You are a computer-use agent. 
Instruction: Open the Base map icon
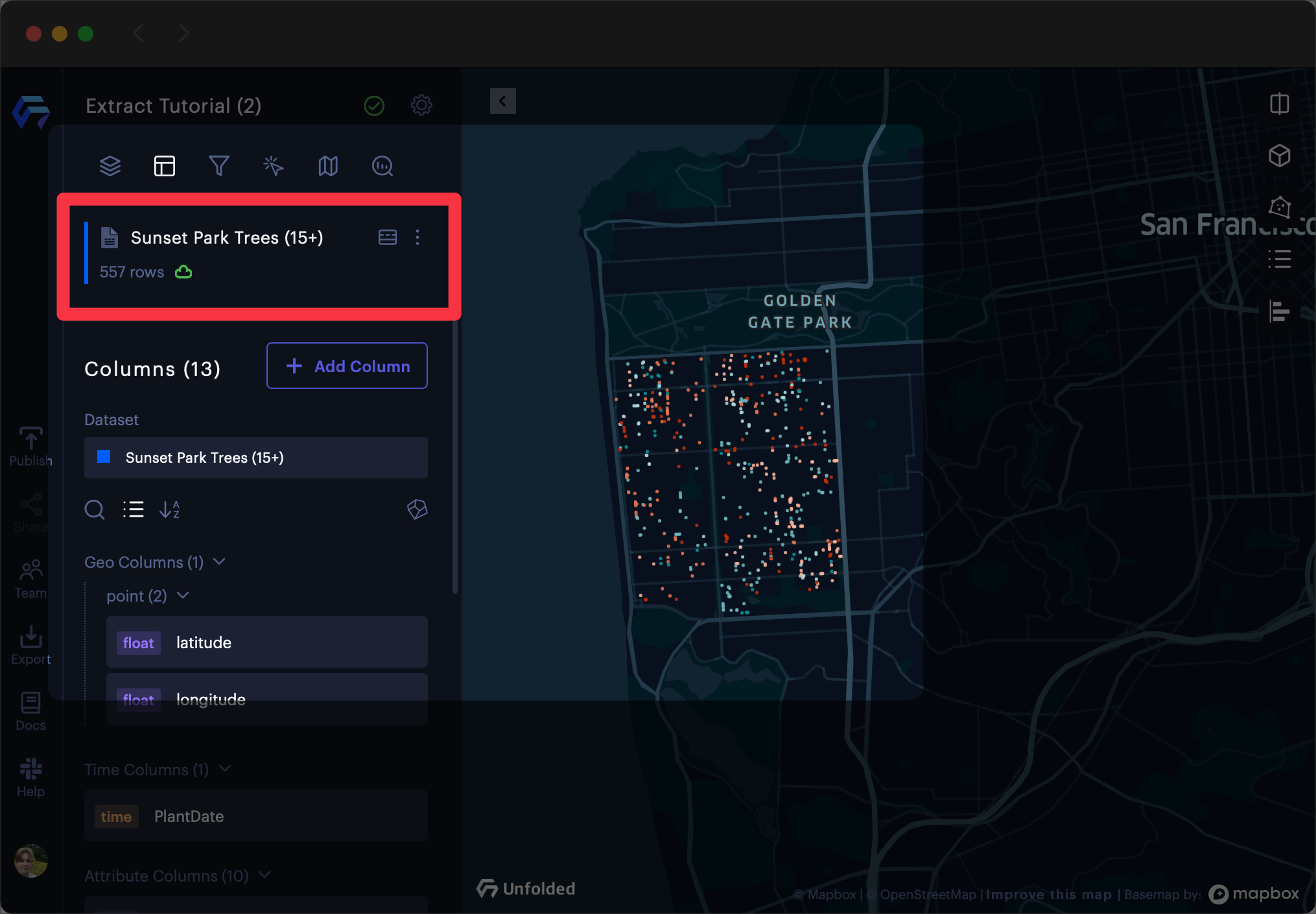pos(328,166)
